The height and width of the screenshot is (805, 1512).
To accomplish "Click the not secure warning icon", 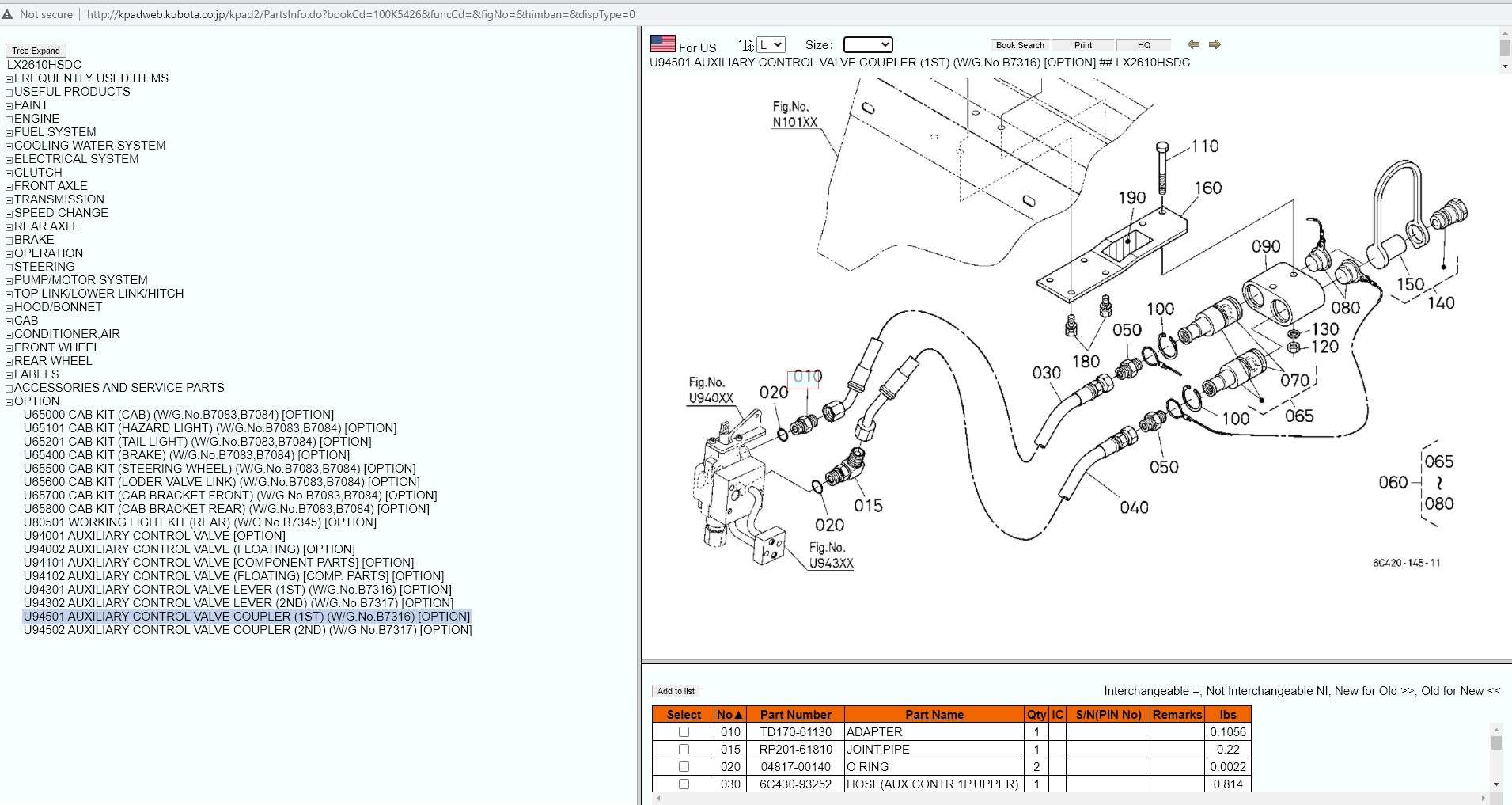I will [8, 14].
